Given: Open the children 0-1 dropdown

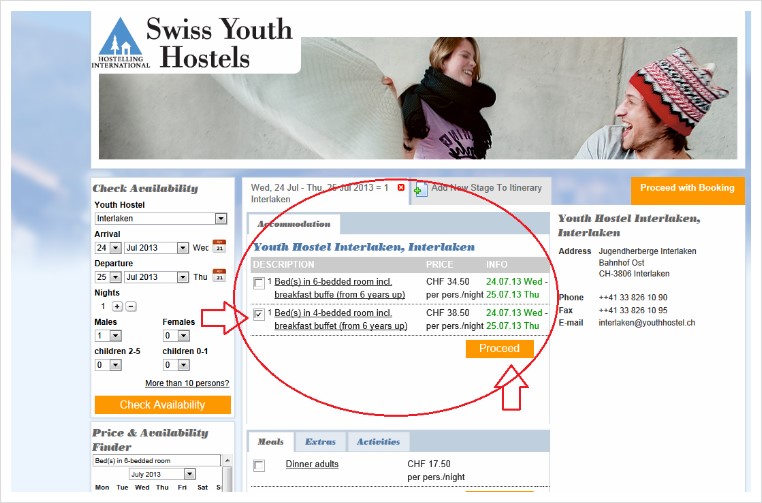Looking at the screenshot, I should click(x=184, y=365).
